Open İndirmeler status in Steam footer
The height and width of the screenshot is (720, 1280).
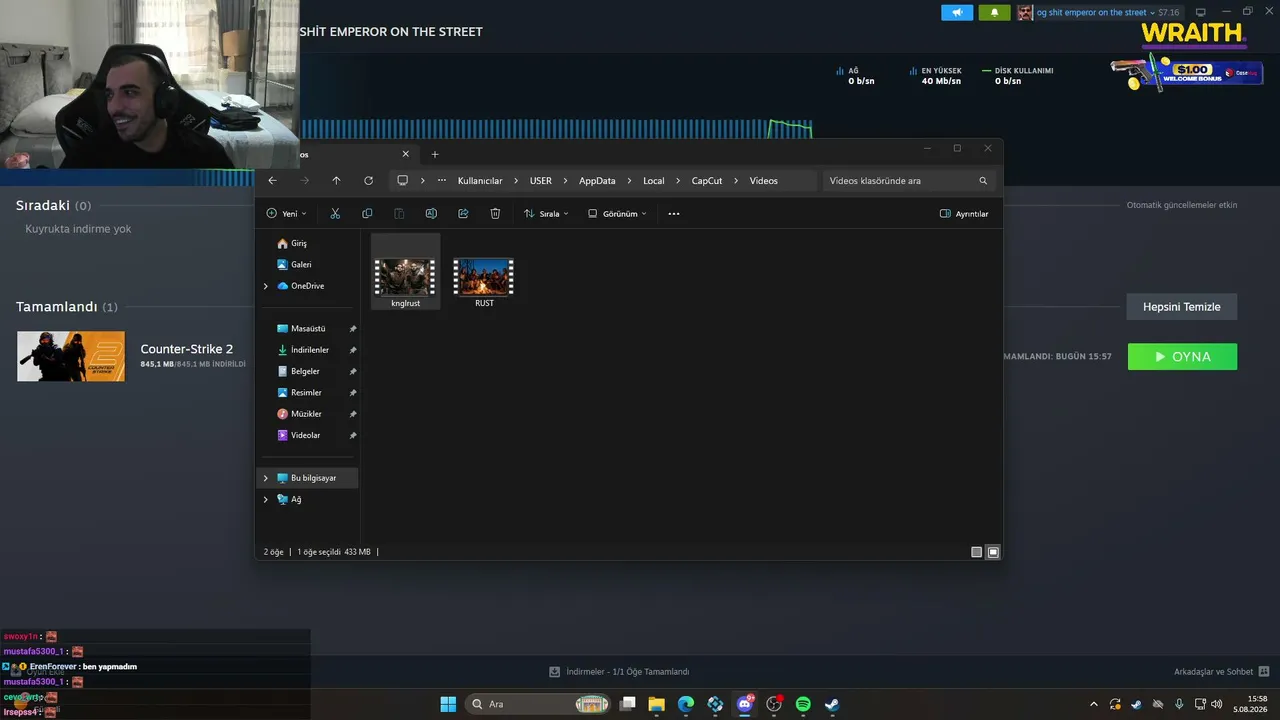tap(619, 672)
